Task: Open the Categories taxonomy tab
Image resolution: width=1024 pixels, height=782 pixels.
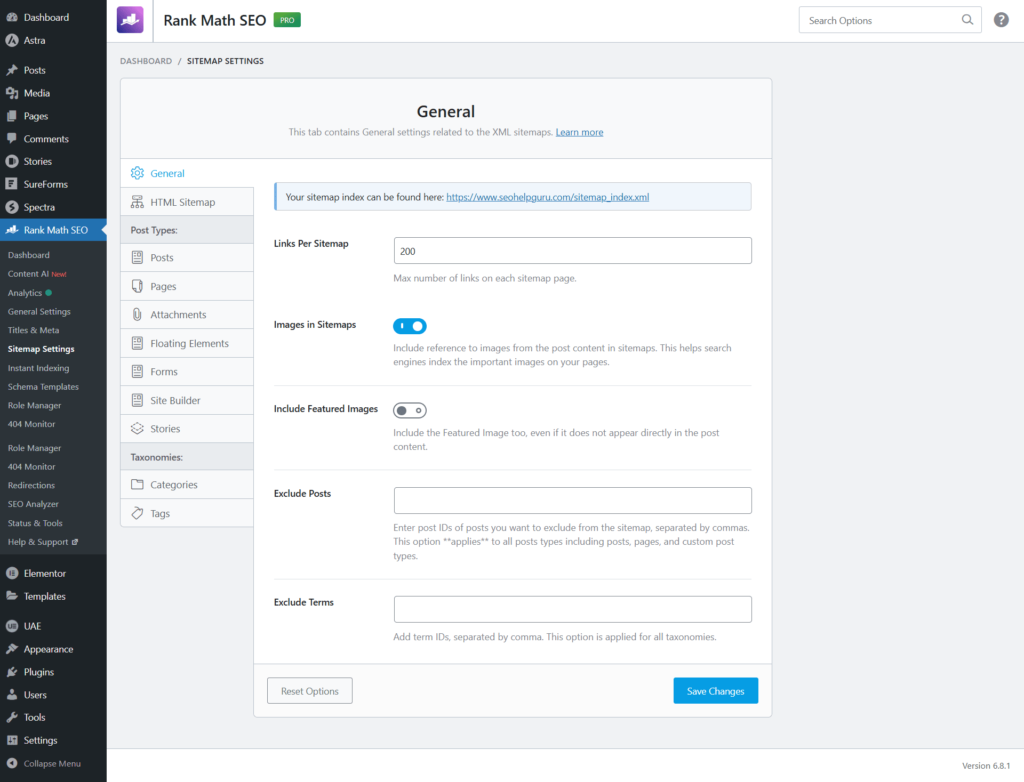Action: click(x=187, y=485)
